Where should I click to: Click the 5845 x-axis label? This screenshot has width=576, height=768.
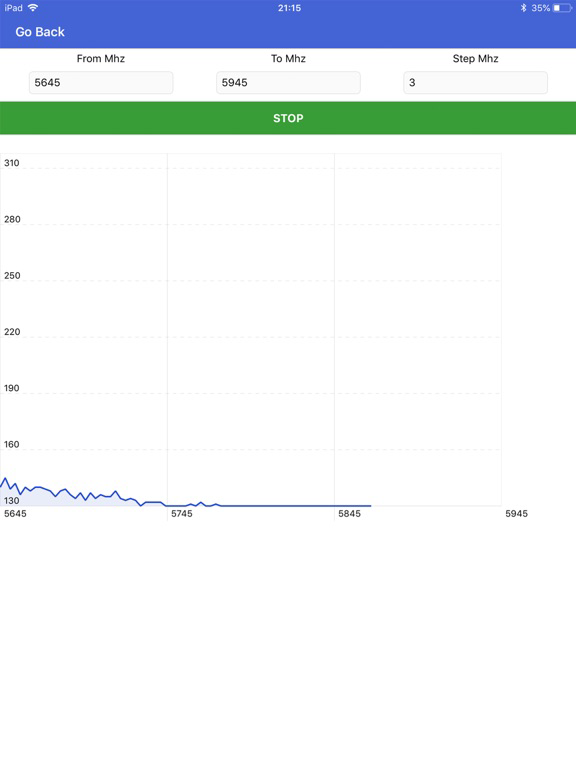coord(349,513)
